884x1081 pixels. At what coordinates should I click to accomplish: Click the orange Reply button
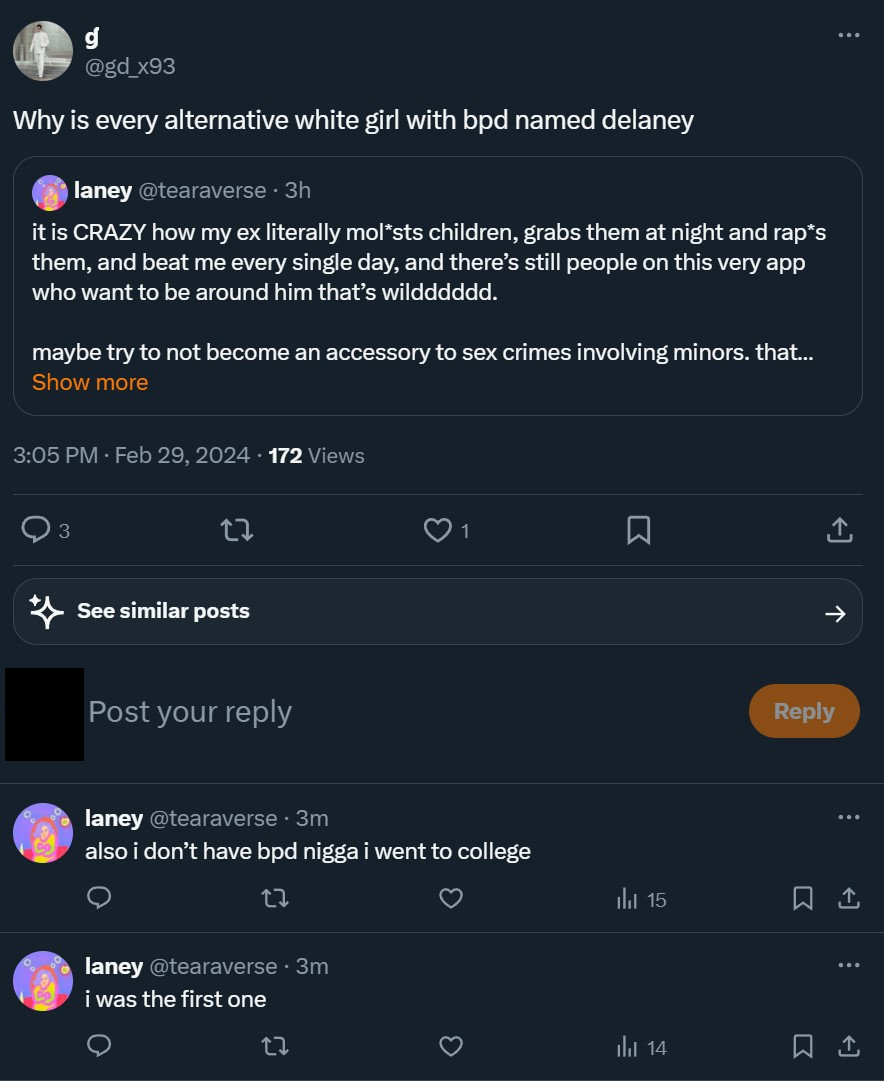click(803, 711)
